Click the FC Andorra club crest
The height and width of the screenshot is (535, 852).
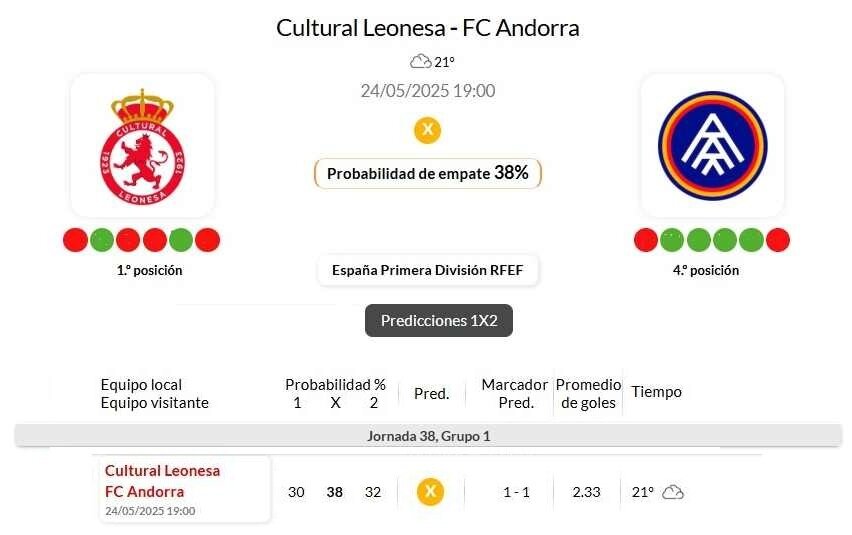(x=712, y=145)
